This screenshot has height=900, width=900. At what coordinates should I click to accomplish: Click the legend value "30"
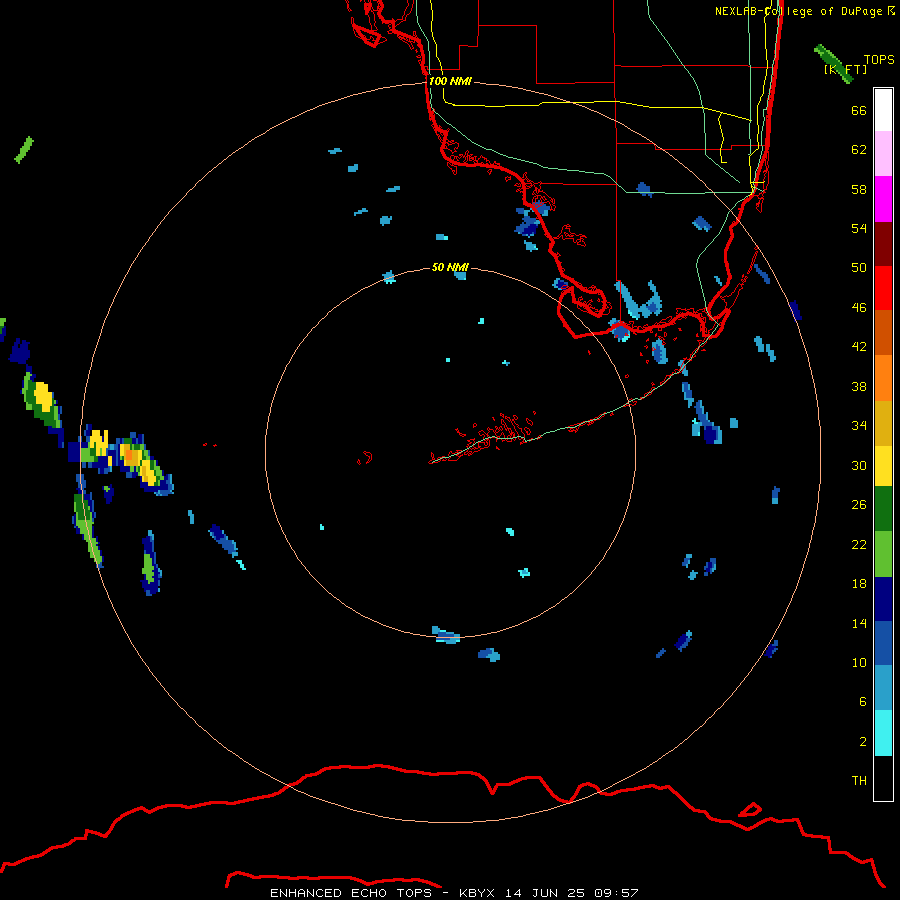pyautogui.click(x=859, y=465)
